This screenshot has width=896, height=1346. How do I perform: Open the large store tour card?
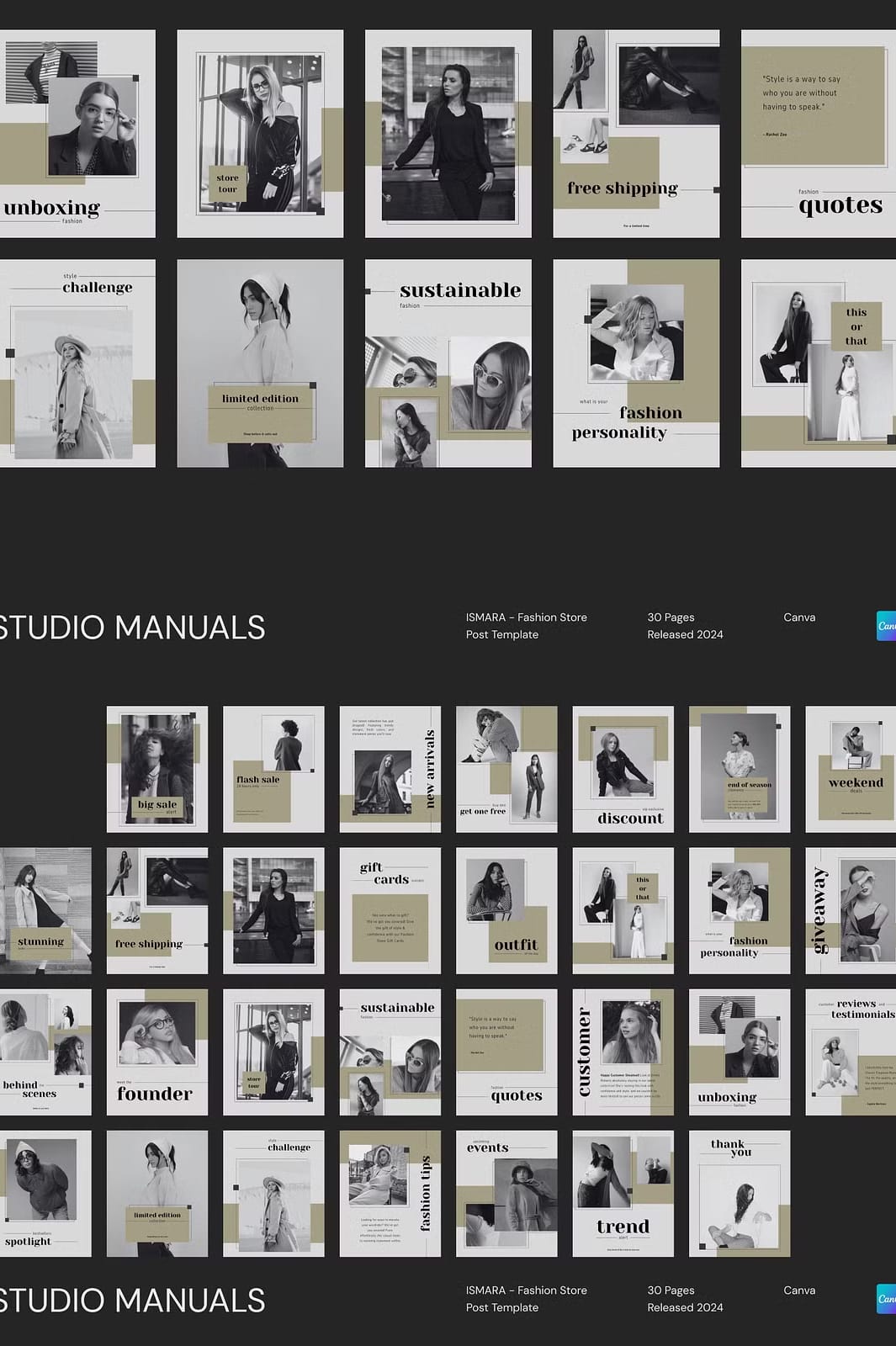pos(260,134)
